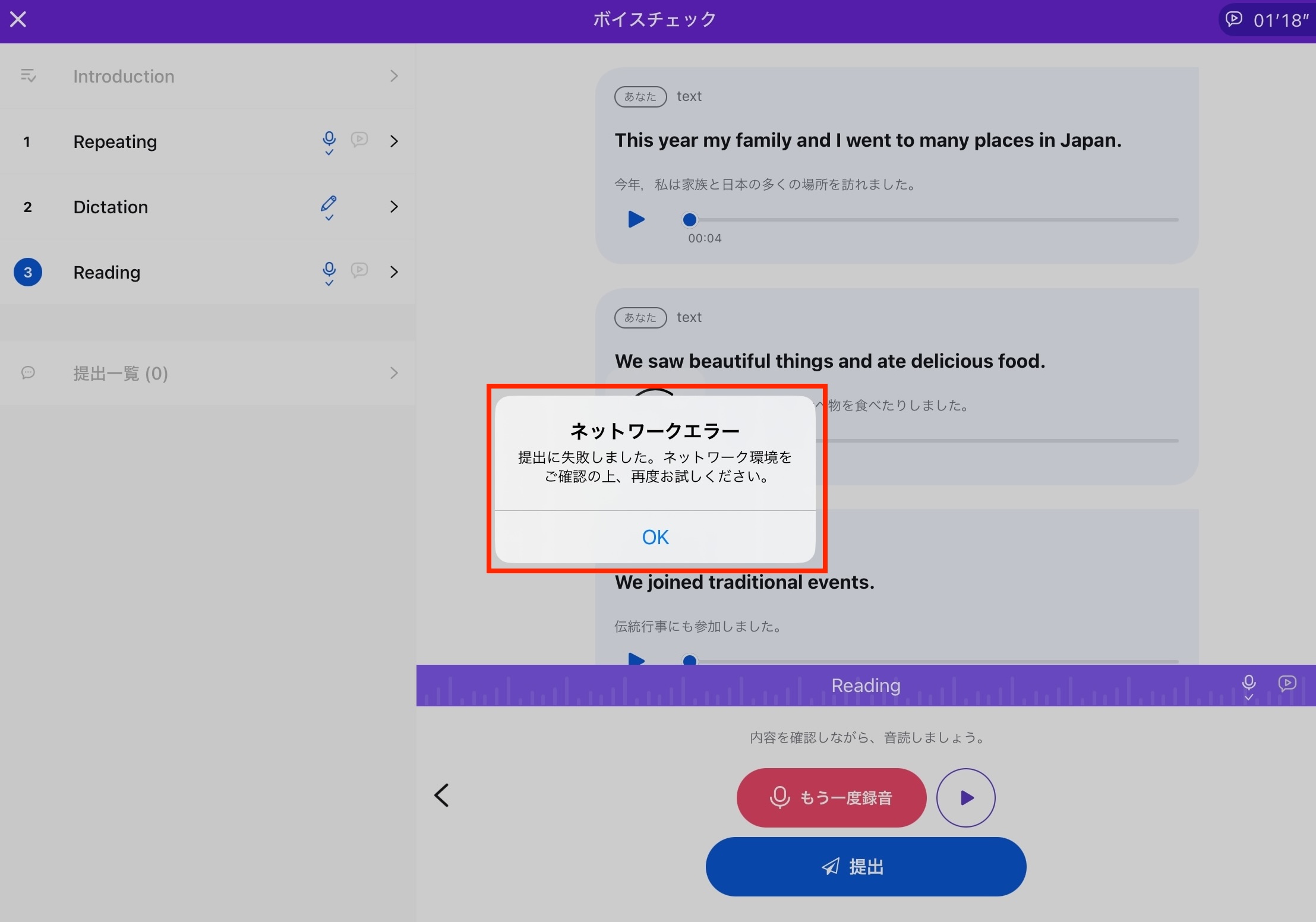Play audio for the first sentence about Japan
Viewport: 1316px width, 922px height.
coord(635,220)
